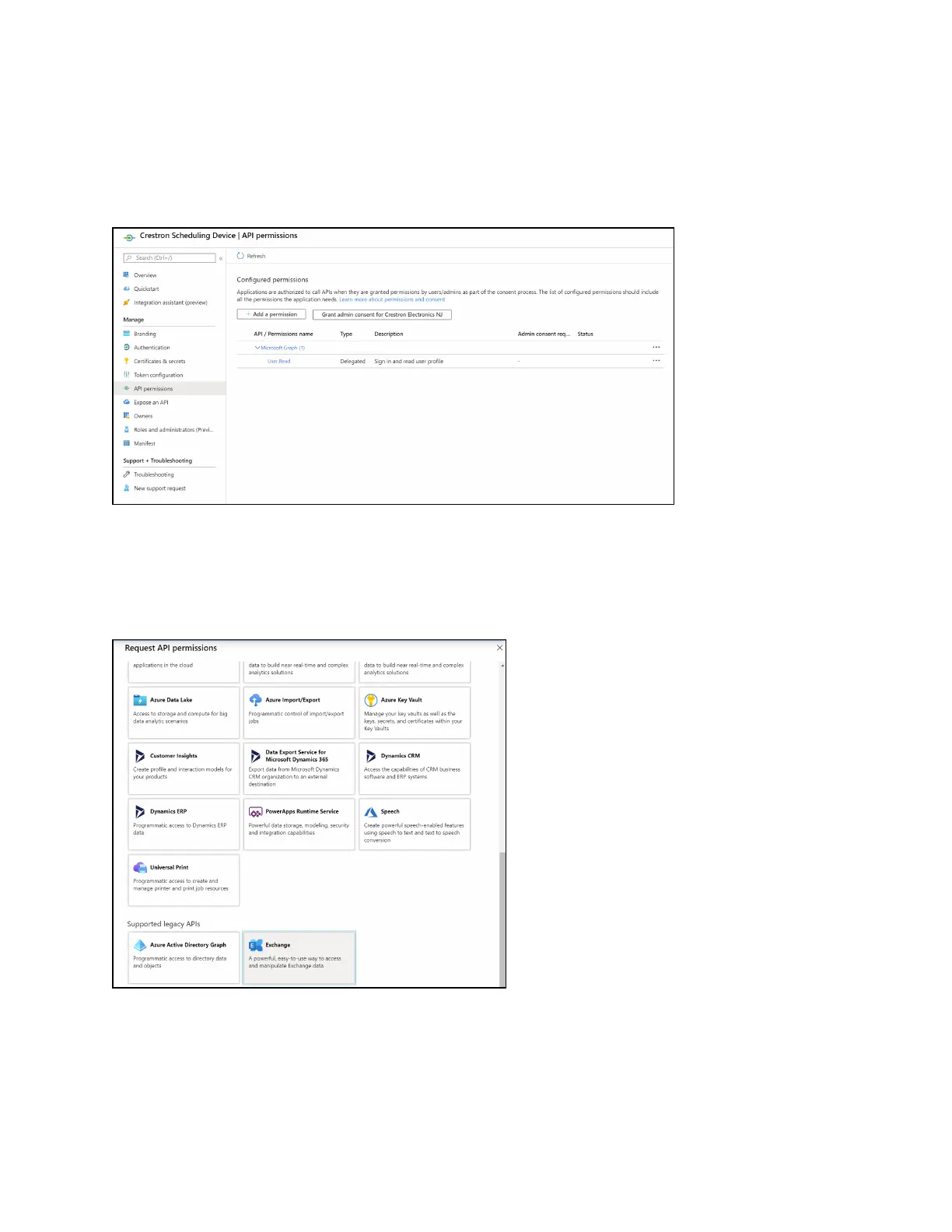Open the User.Read permission link
The height and width of the screenshot is (1232, 952).
[x=279, y=361]
